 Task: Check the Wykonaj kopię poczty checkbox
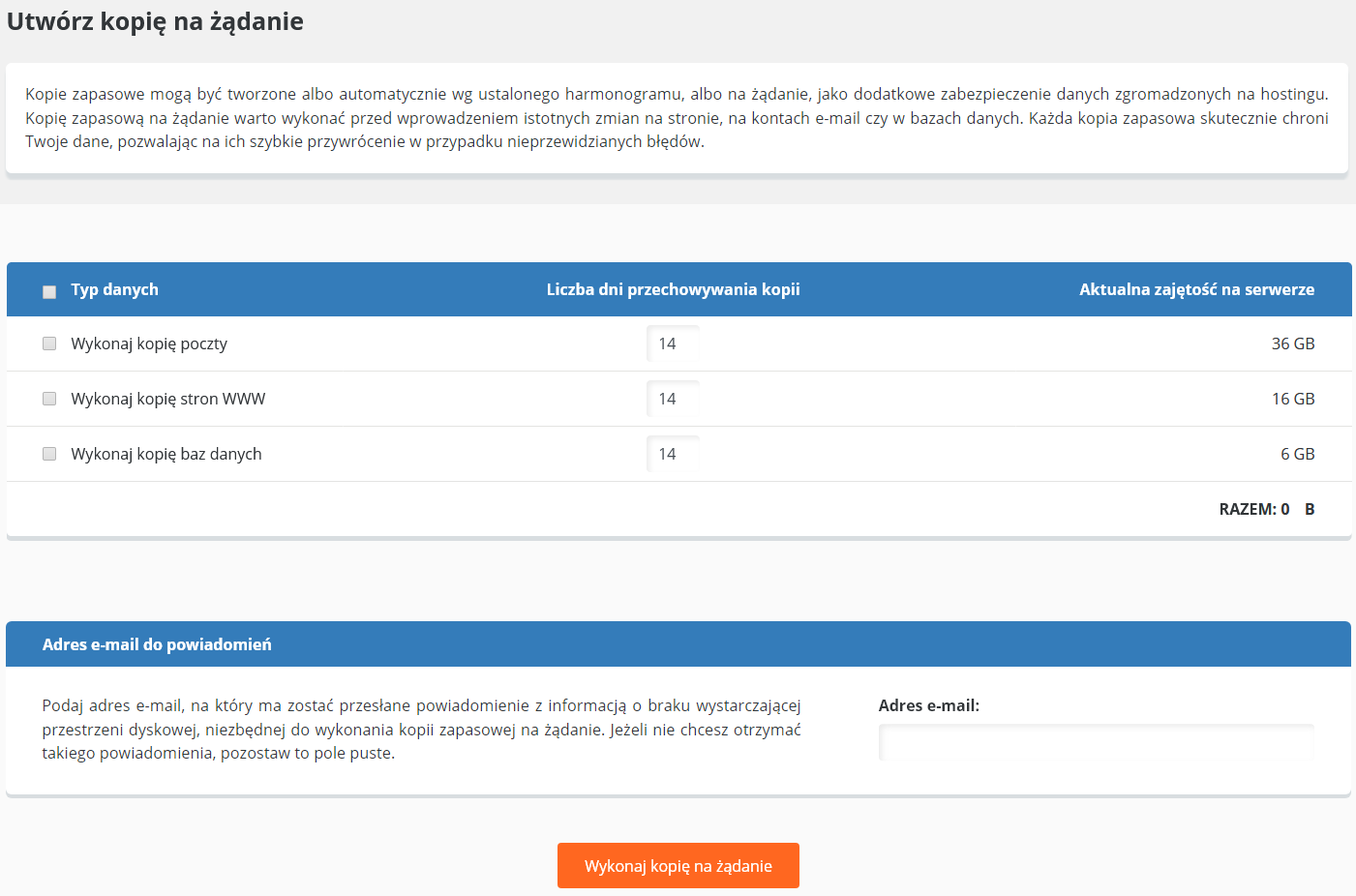pos(49,343)
